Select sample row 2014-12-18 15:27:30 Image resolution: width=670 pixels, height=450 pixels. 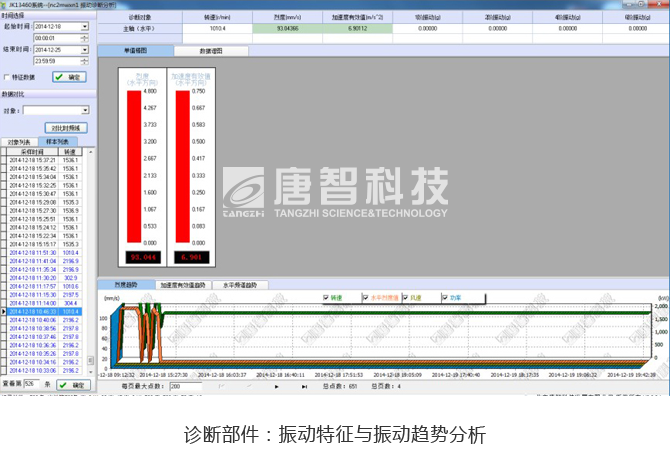coord(44,211)
